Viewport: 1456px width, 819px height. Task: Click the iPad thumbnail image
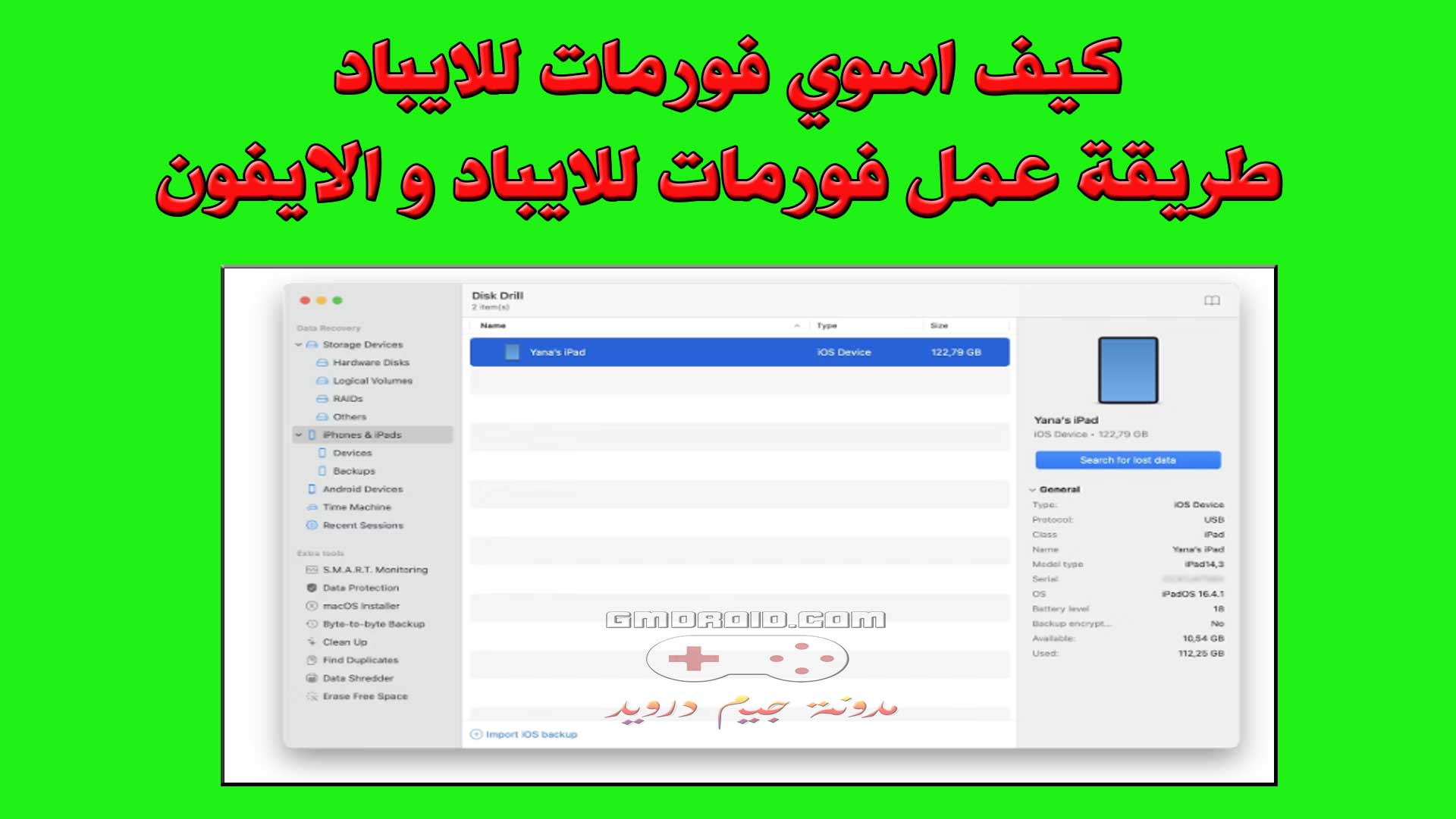click(x=1127, y=373)
